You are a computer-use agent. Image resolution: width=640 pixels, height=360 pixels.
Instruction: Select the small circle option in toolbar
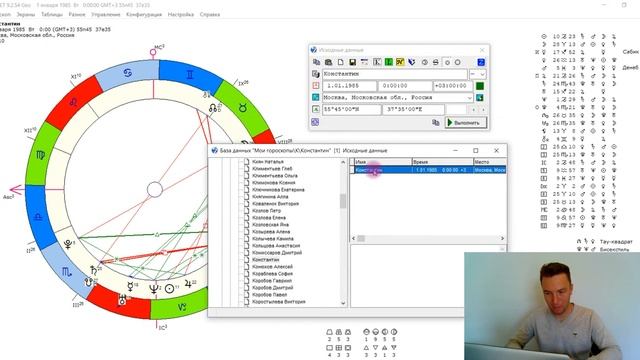pyautogui.click(x=447, y=62)
